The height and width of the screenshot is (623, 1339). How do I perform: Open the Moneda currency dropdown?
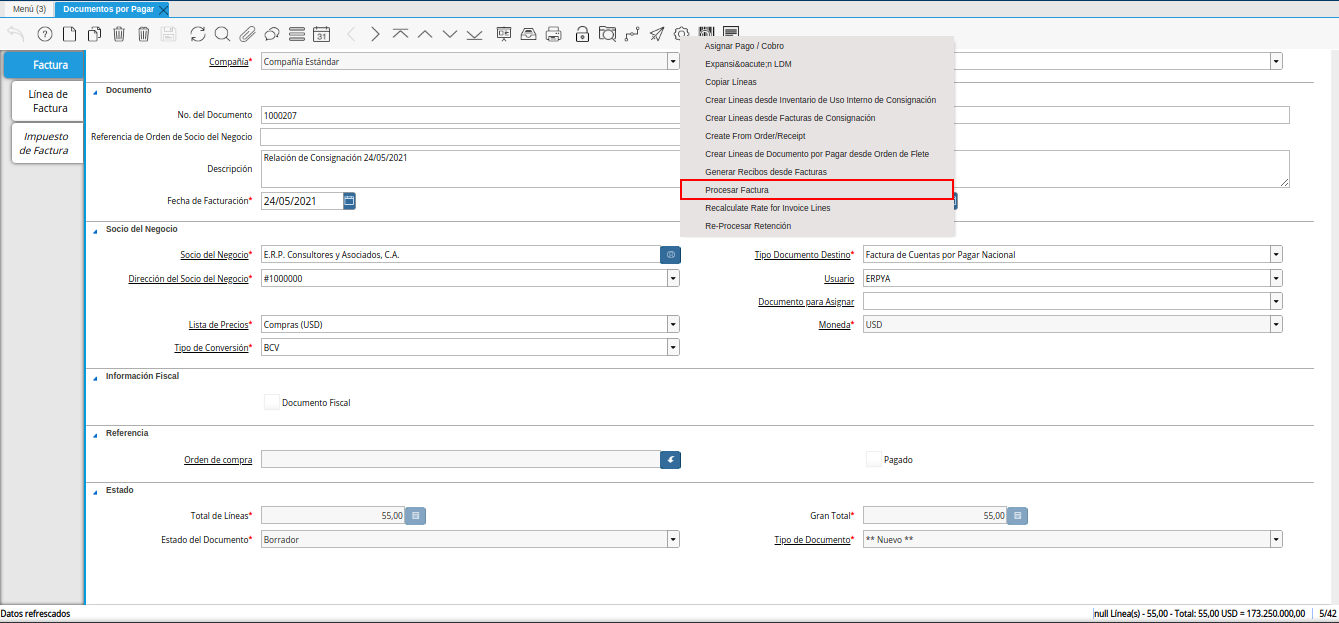1275,324
